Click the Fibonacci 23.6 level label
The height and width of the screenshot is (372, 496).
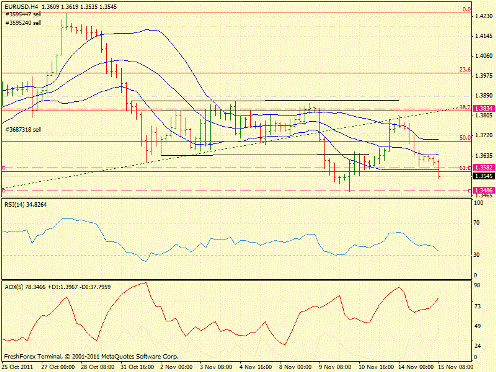click(465, 70)
